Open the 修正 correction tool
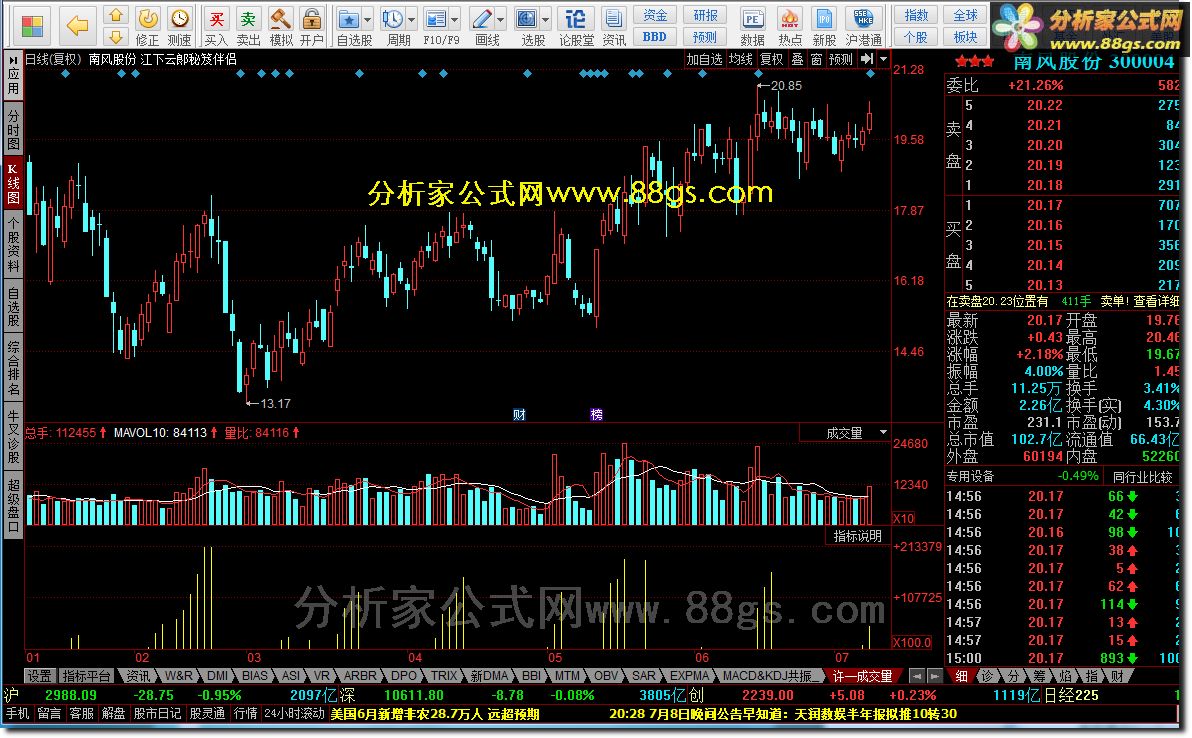This screenshot has width=1192, height=738. 147,27
